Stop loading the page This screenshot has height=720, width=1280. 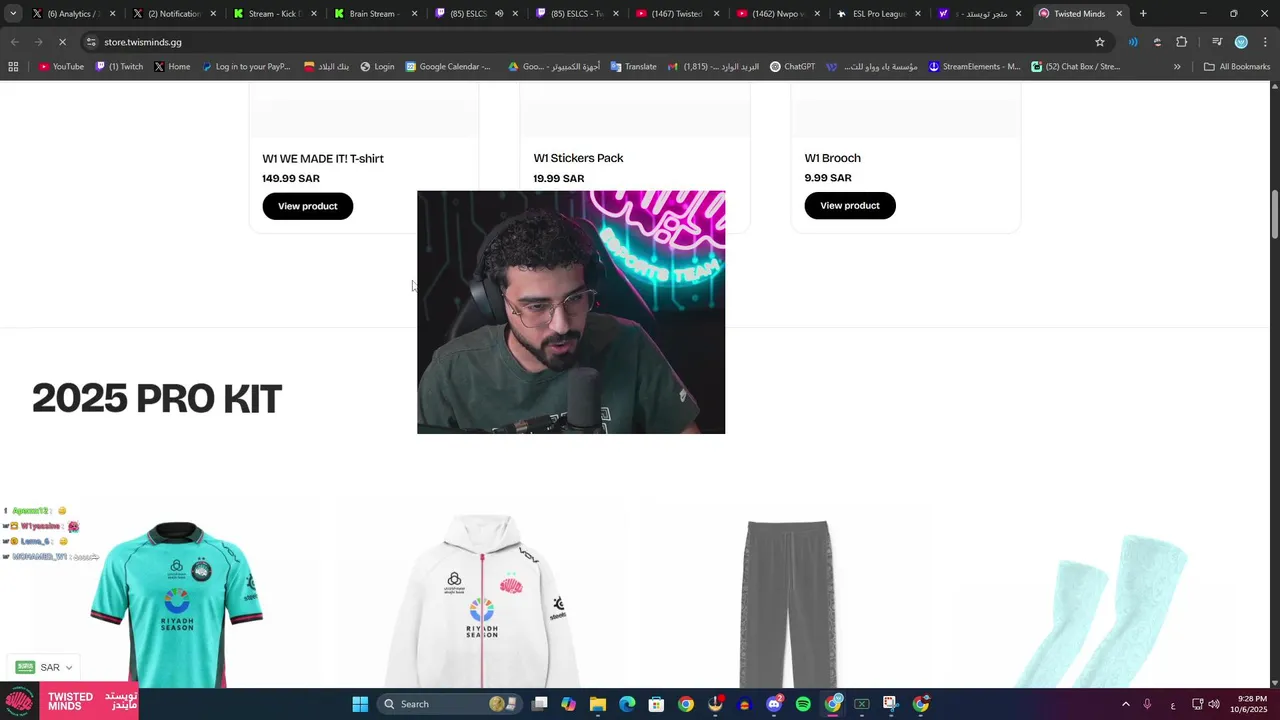[62, 42]
